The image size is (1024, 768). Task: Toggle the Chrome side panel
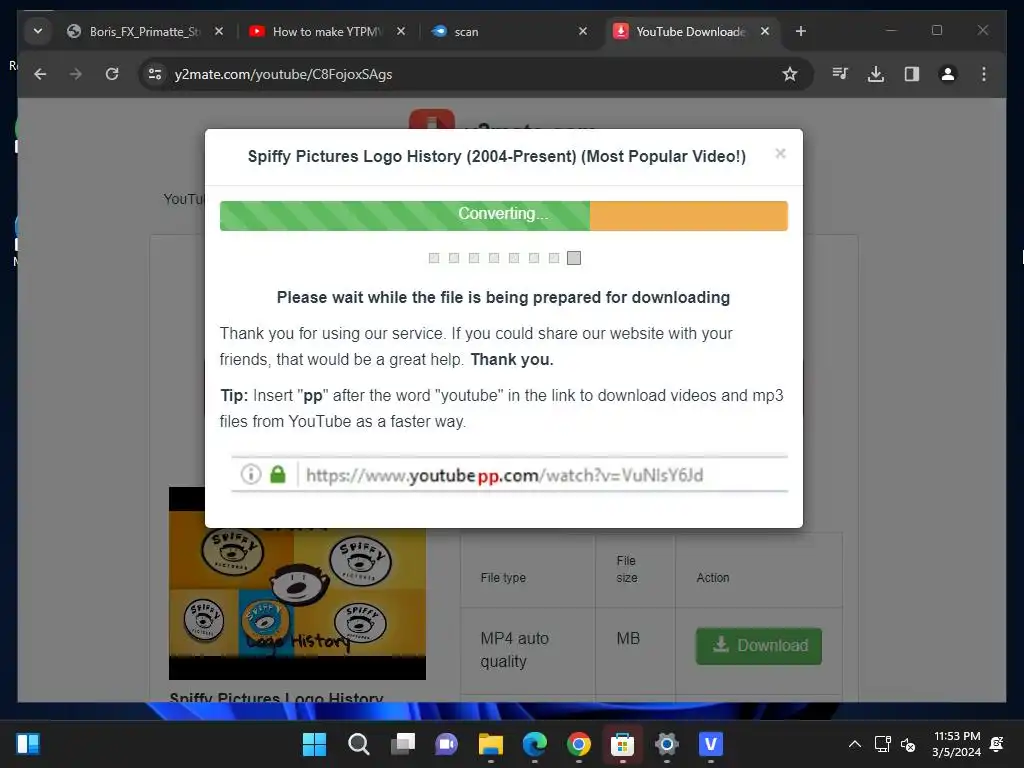click(x=912, y=74)
